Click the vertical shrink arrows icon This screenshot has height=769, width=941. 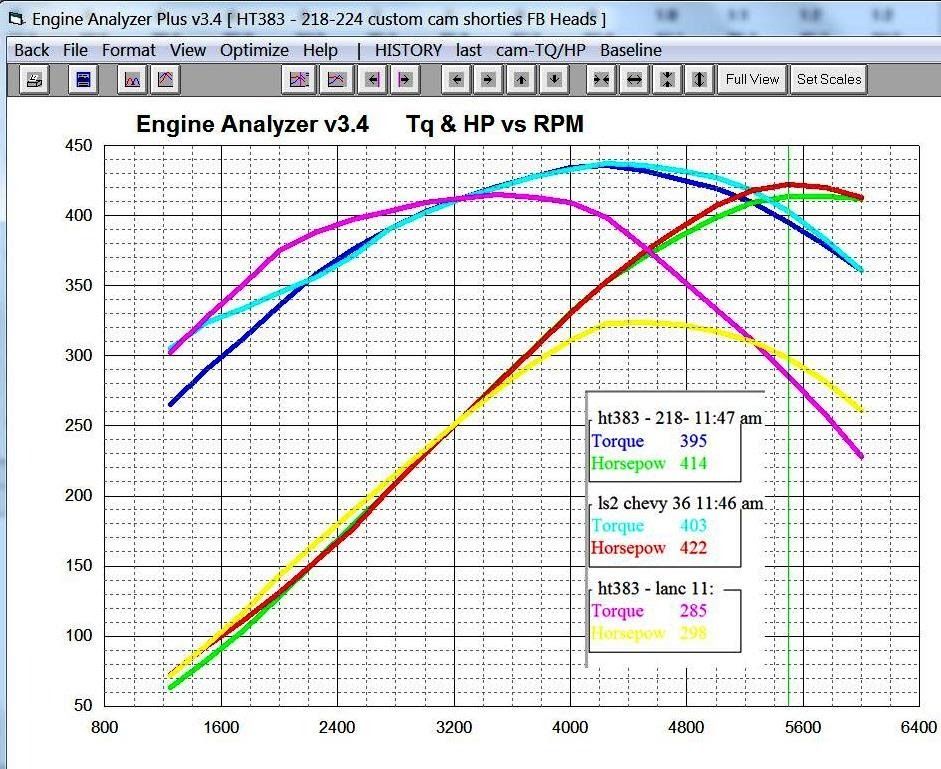pos(667,79)
